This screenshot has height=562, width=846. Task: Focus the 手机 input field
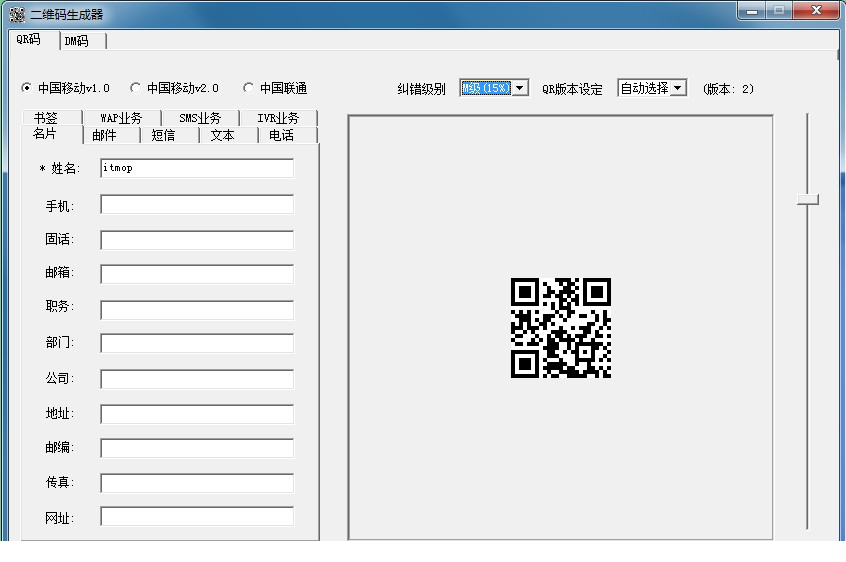click(x=197, y=204)
